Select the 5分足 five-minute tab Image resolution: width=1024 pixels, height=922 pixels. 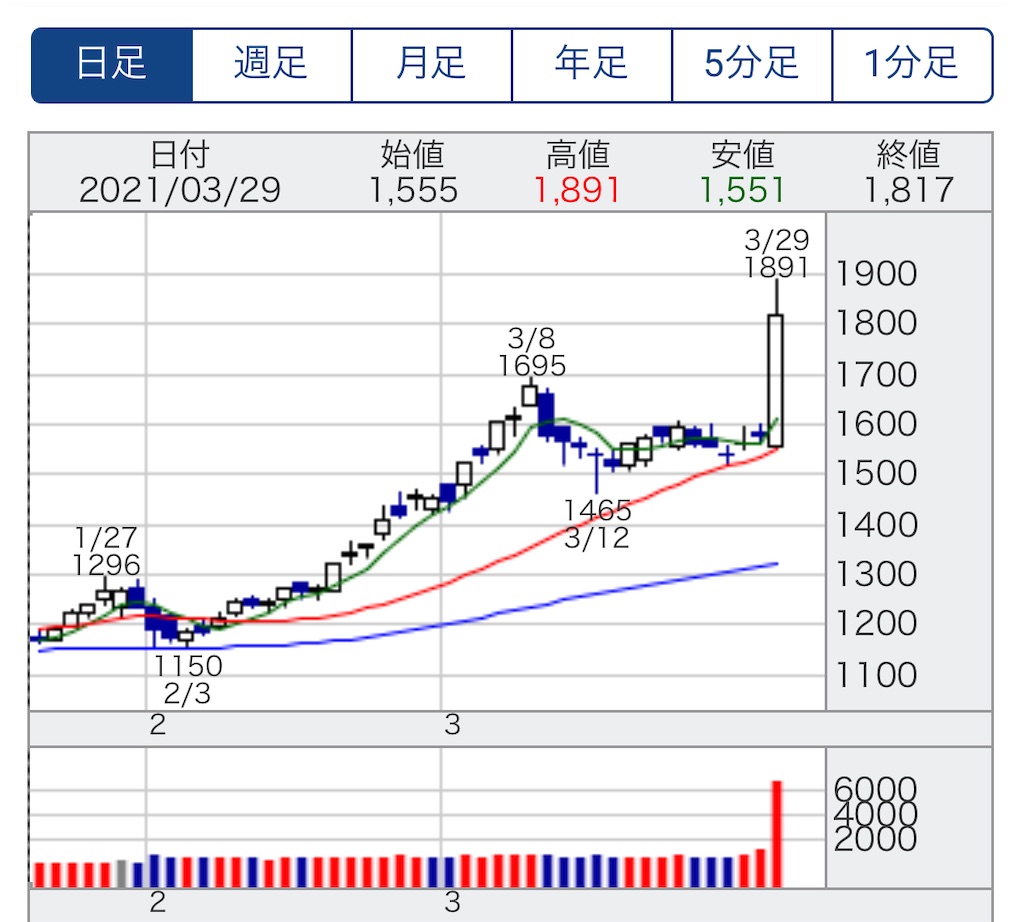[752, 65]
